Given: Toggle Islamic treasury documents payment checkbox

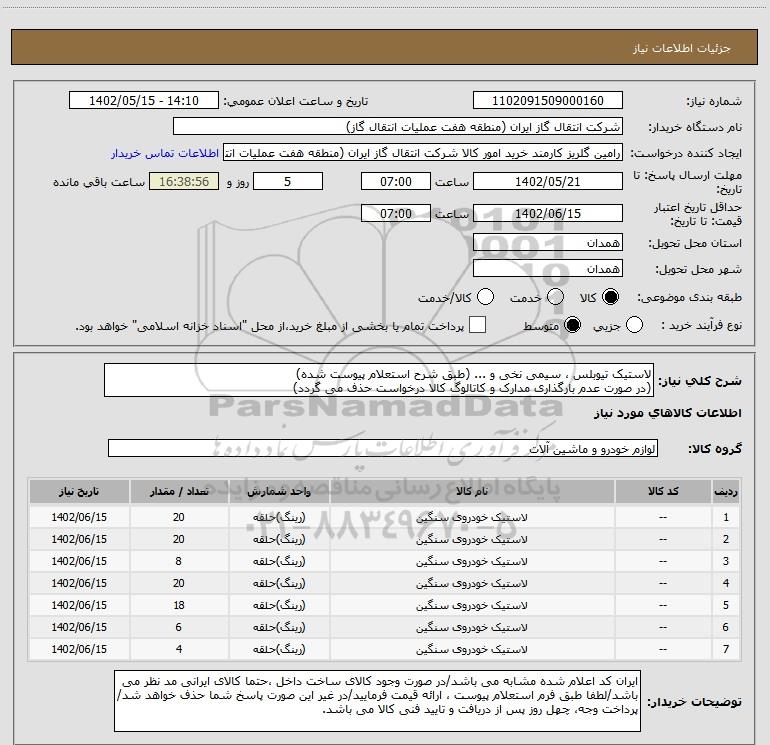Looking at the screenshot, I should (477, 325).
